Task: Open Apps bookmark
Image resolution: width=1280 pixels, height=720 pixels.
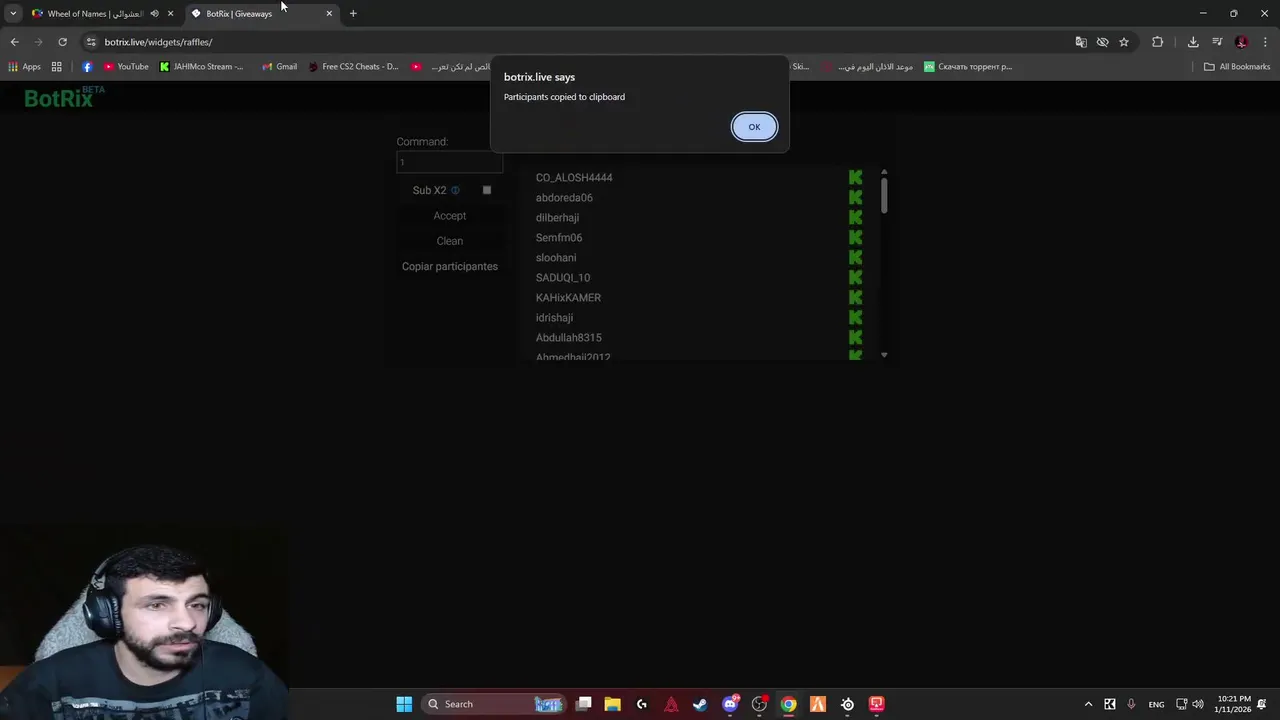Action: [24, 67]
